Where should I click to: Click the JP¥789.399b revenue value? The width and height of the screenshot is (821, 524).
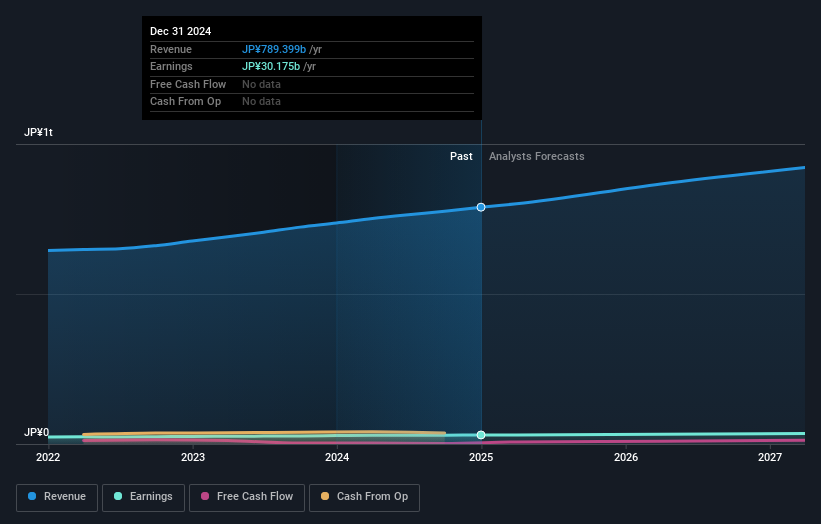click(x=274, y=49)
